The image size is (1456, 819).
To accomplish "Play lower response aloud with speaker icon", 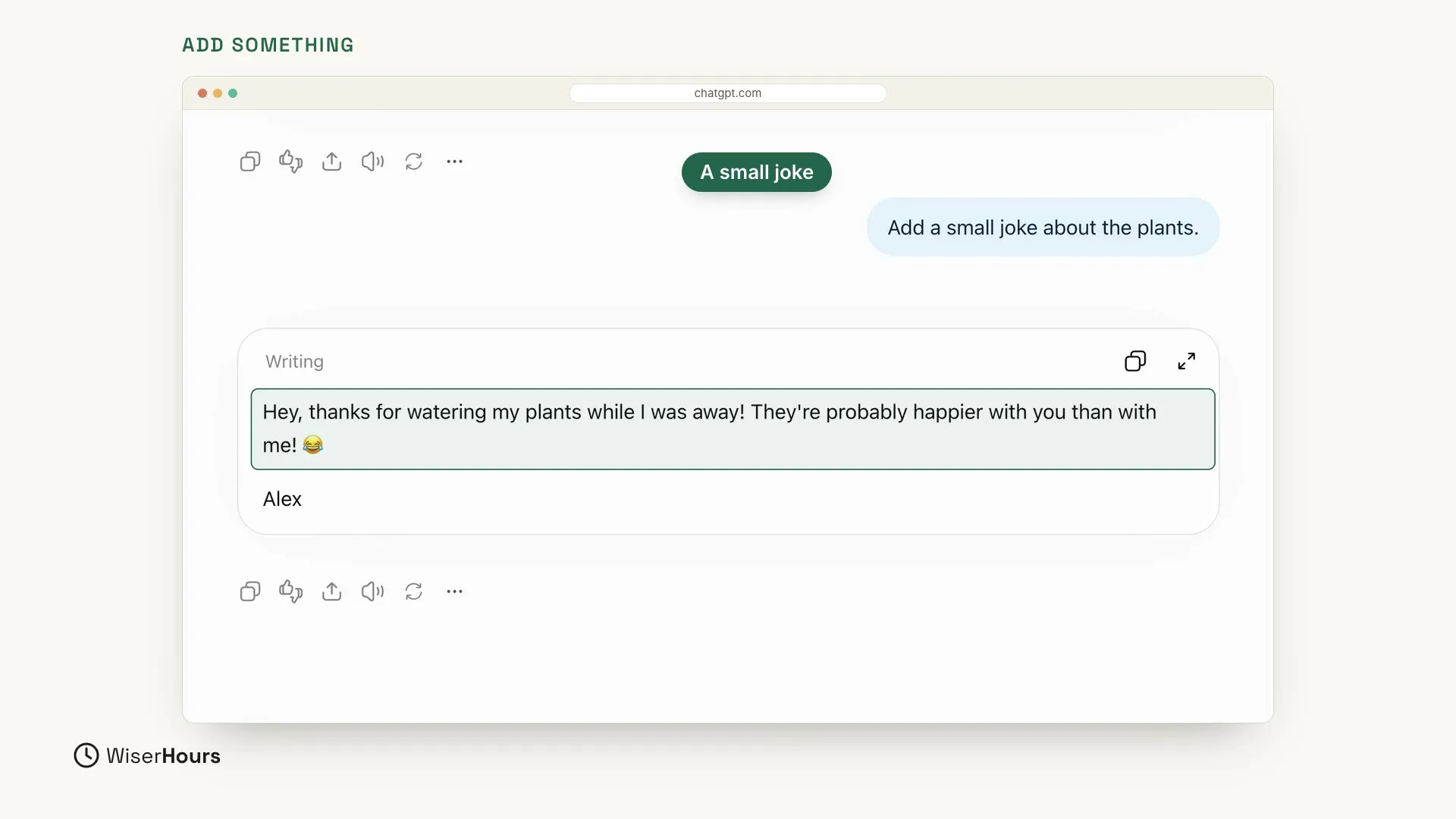I will point(372,591).
